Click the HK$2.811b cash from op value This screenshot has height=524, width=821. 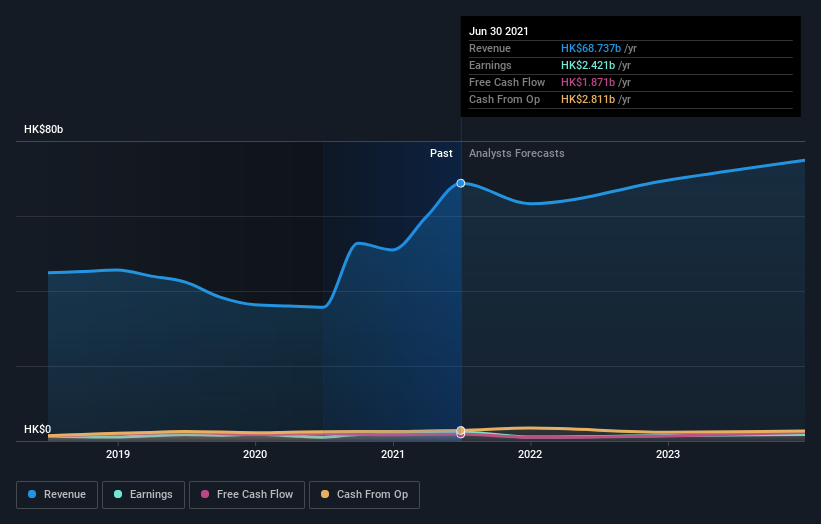tap(588, 99)
